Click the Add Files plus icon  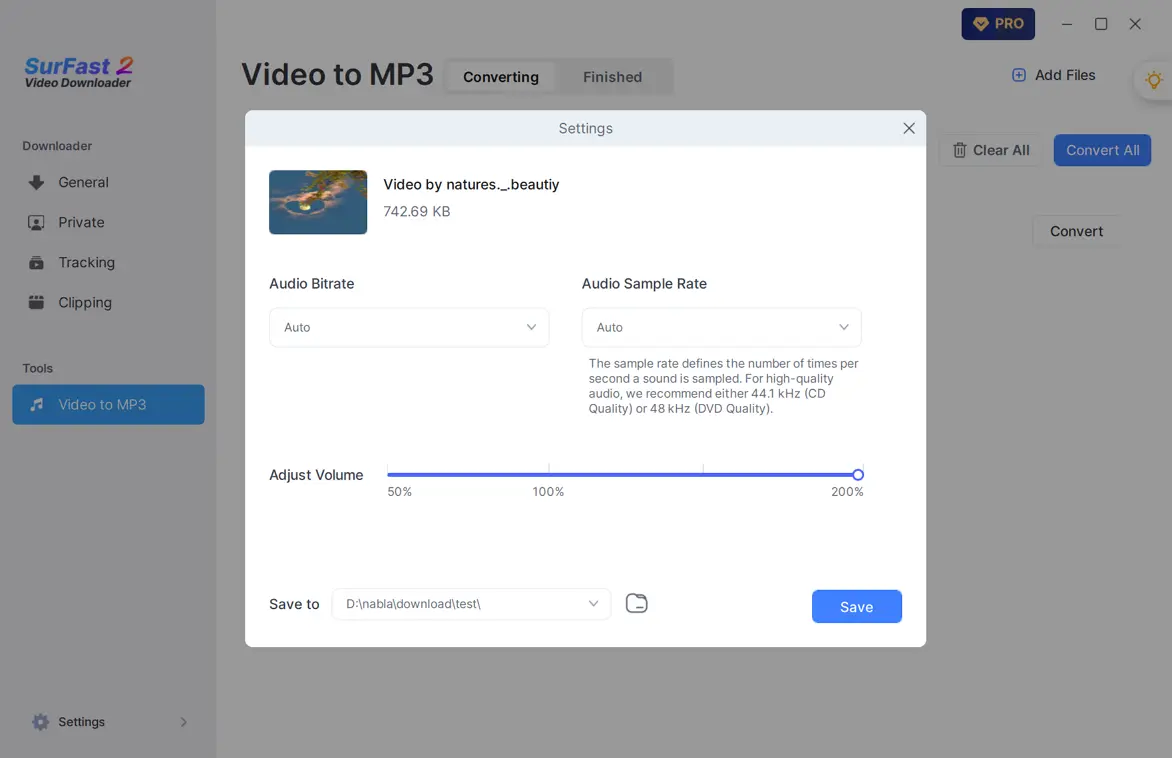tap(1019, 75)
